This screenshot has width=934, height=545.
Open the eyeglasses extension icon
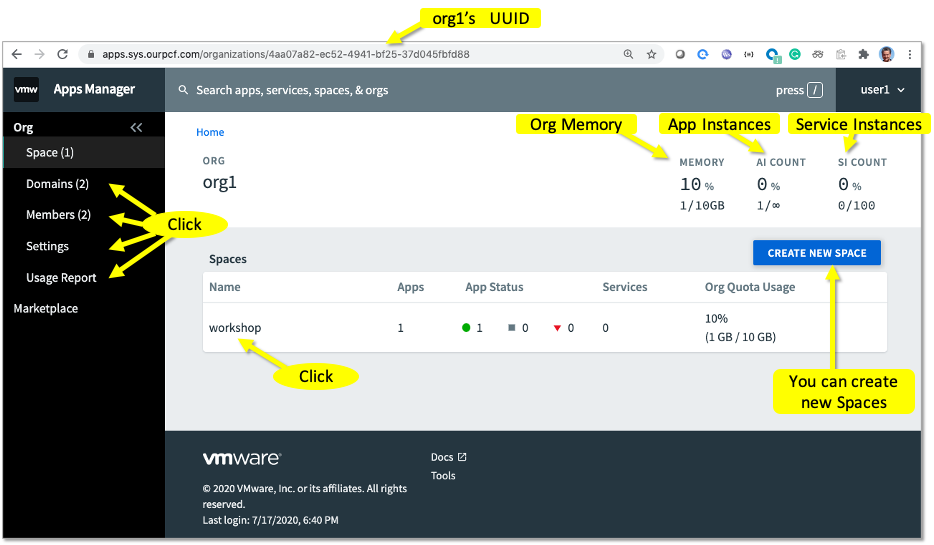[818, 54]
